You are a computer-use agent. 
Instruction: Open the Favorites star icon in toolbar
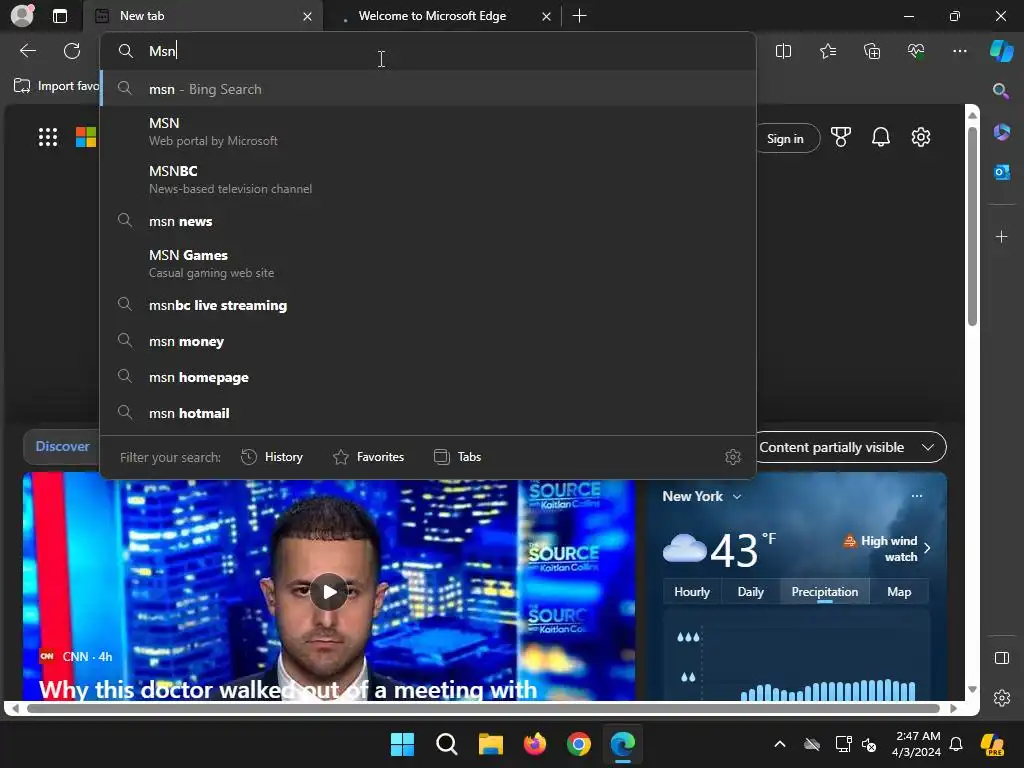827,51
